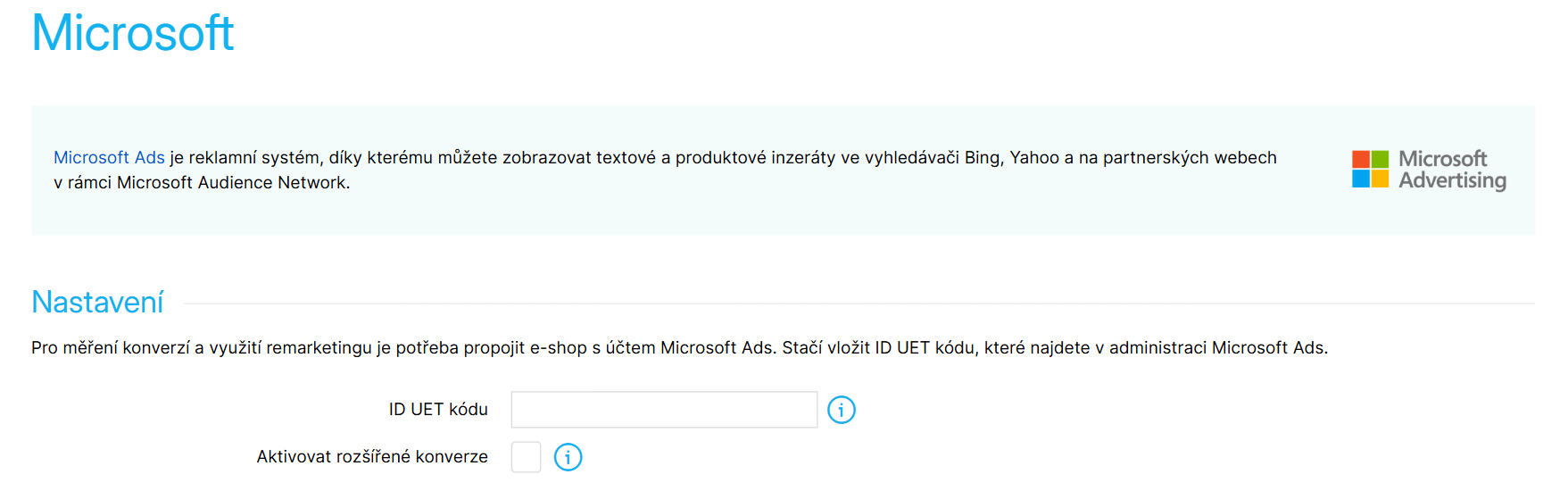Click the words je reklamní systém in banner
Image resolution: width=1568 pixels, height=491 pixels.
245,158
